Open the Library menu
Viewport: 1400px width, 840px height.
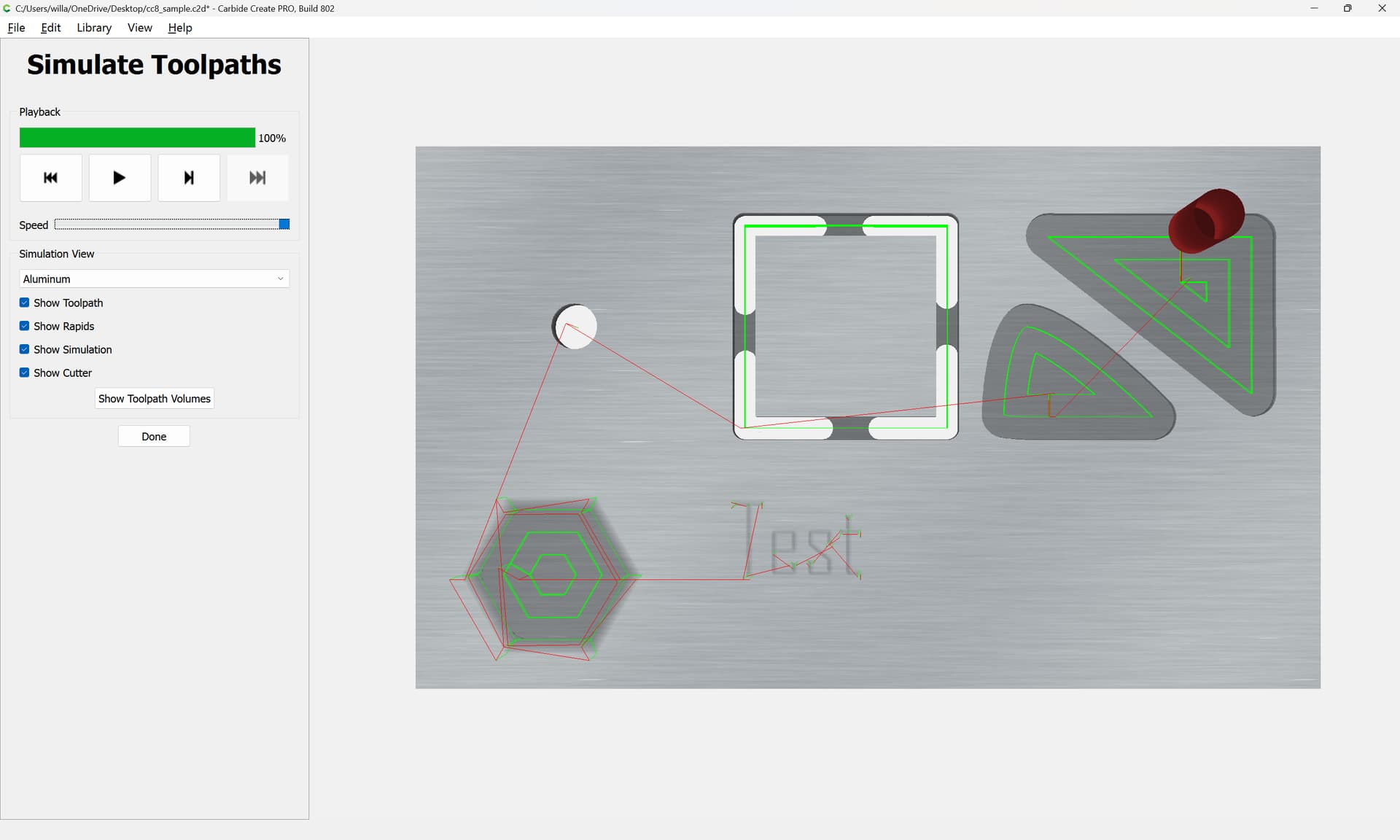pyautogui.click(x=94, y=28)
